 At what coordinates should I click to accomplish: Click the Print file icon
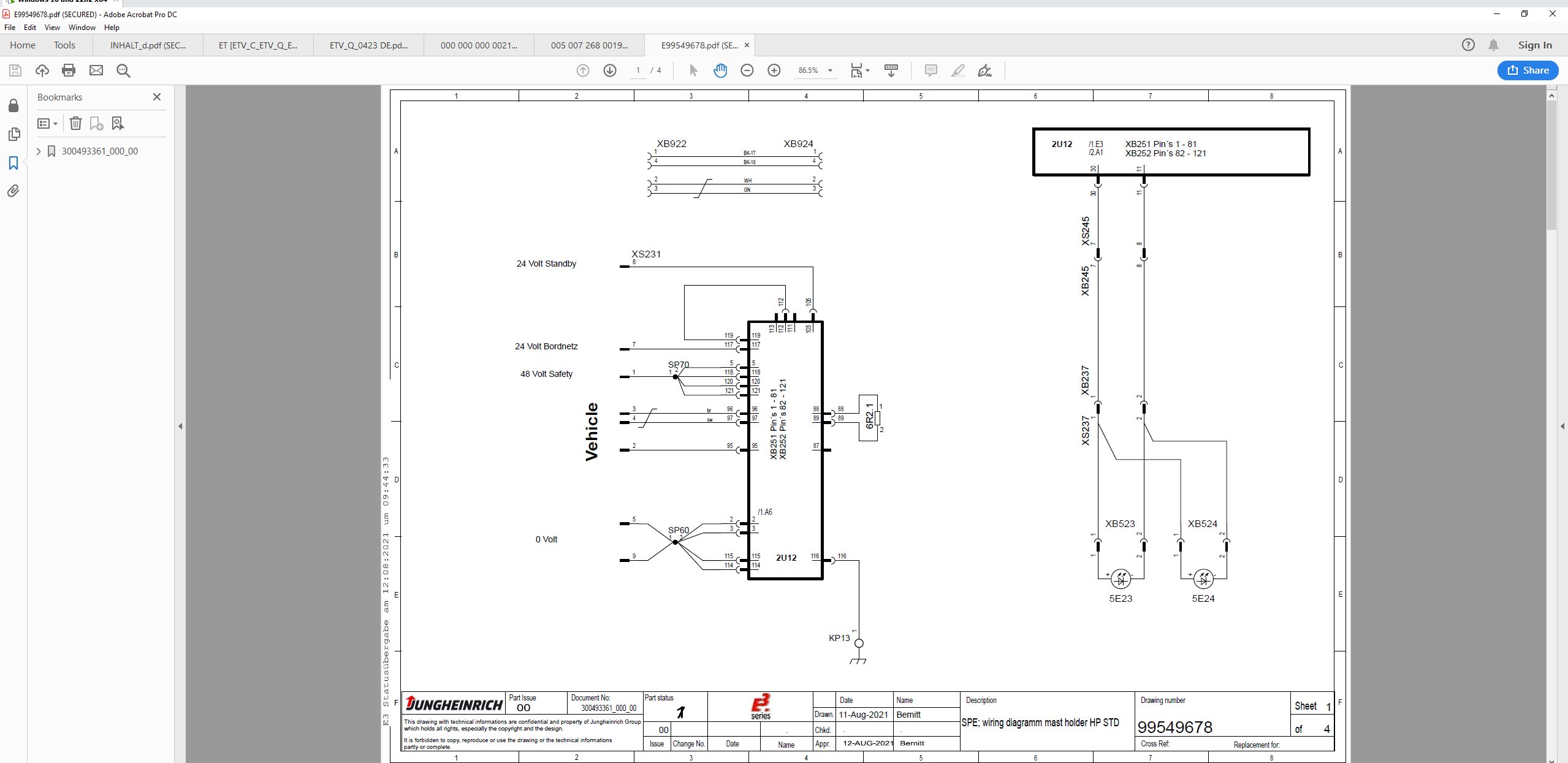coord(69,70)
